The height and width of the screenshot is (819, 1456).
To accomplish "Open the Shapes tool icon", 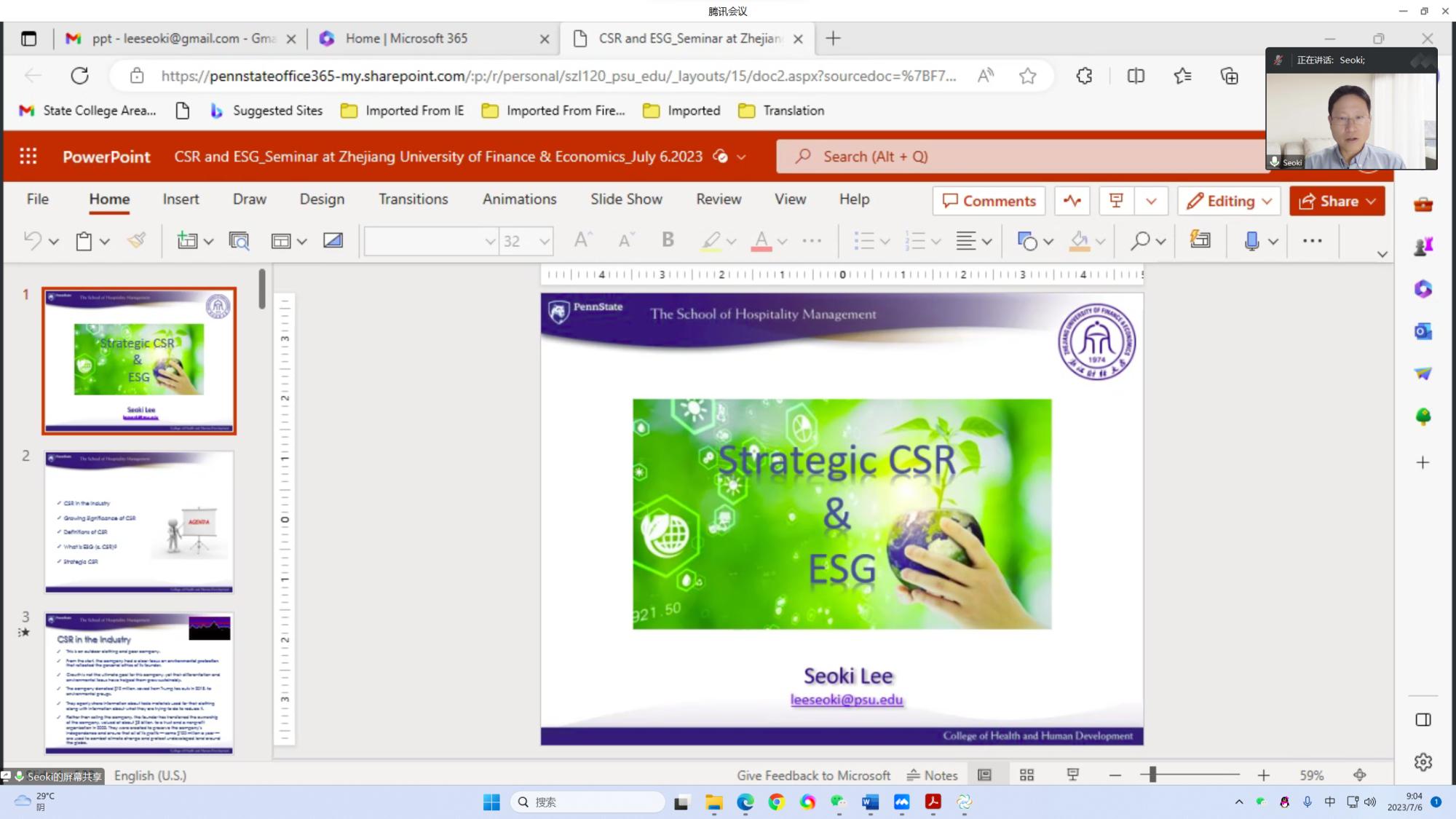I will pyautogui.click(x=1026, y=240).
